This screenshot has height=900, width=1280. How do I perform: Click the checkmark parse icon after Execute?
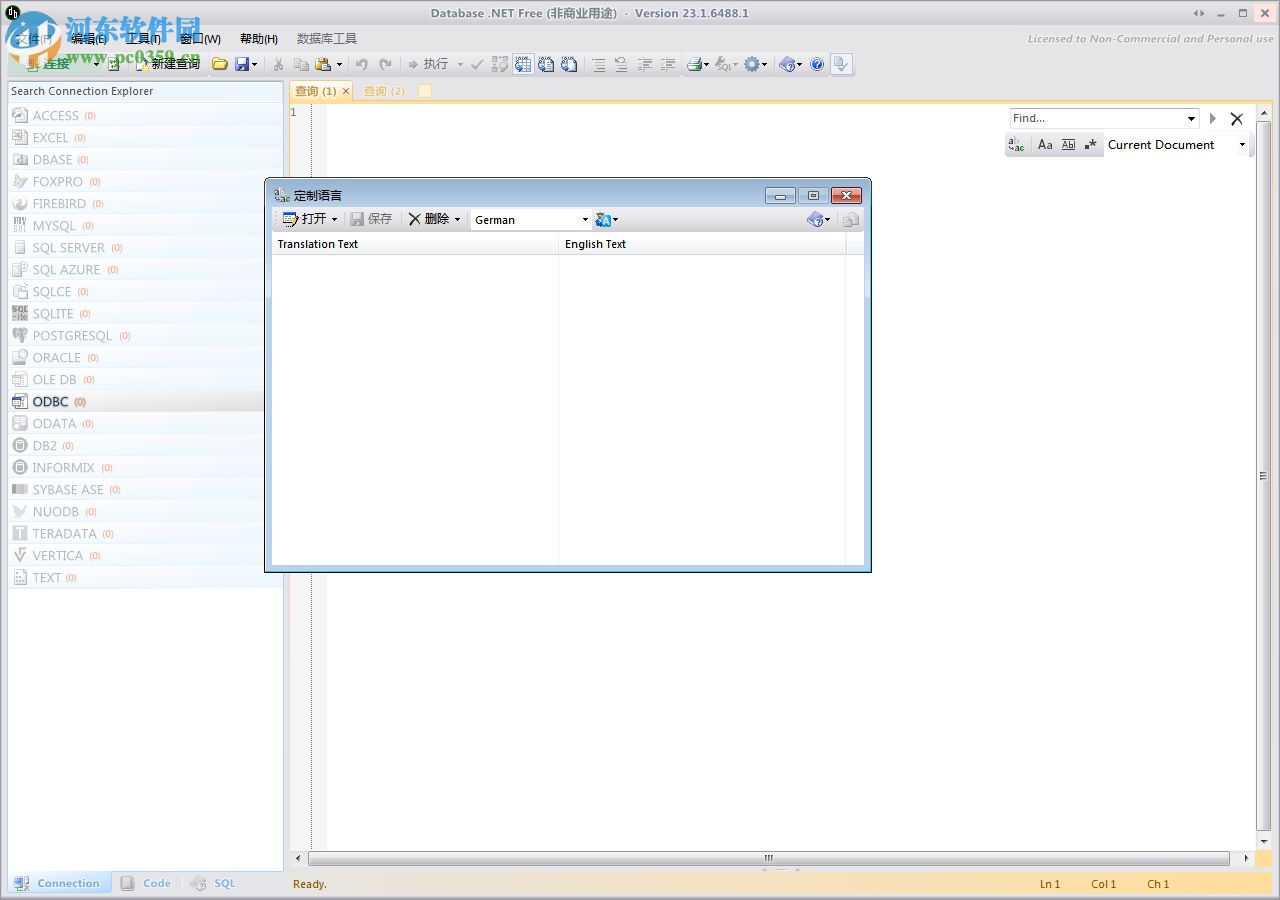(477, 64)
